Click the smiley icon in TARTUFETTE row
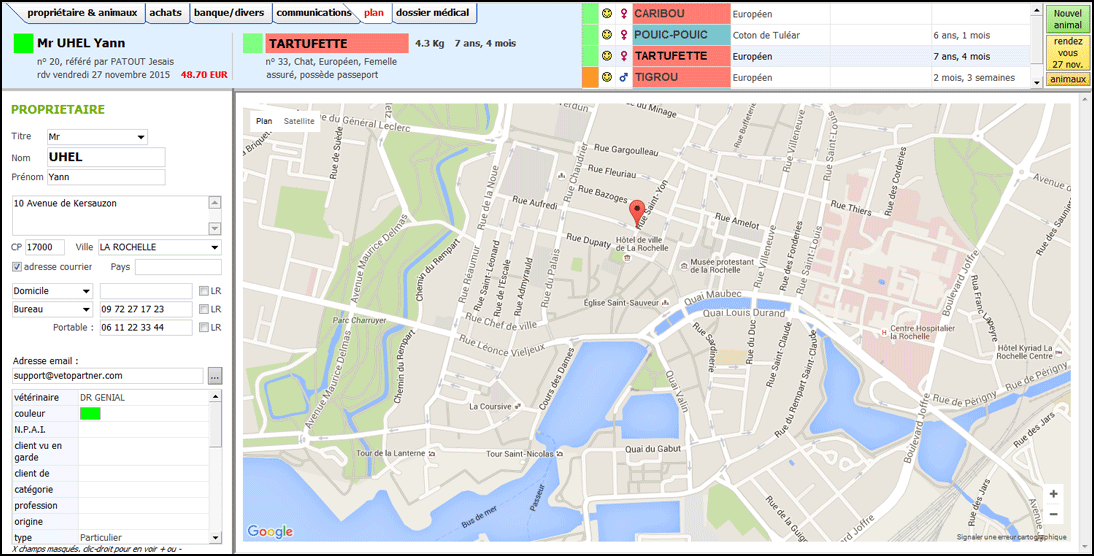This screenshot has height=556, width=1094. coord(607,56)
